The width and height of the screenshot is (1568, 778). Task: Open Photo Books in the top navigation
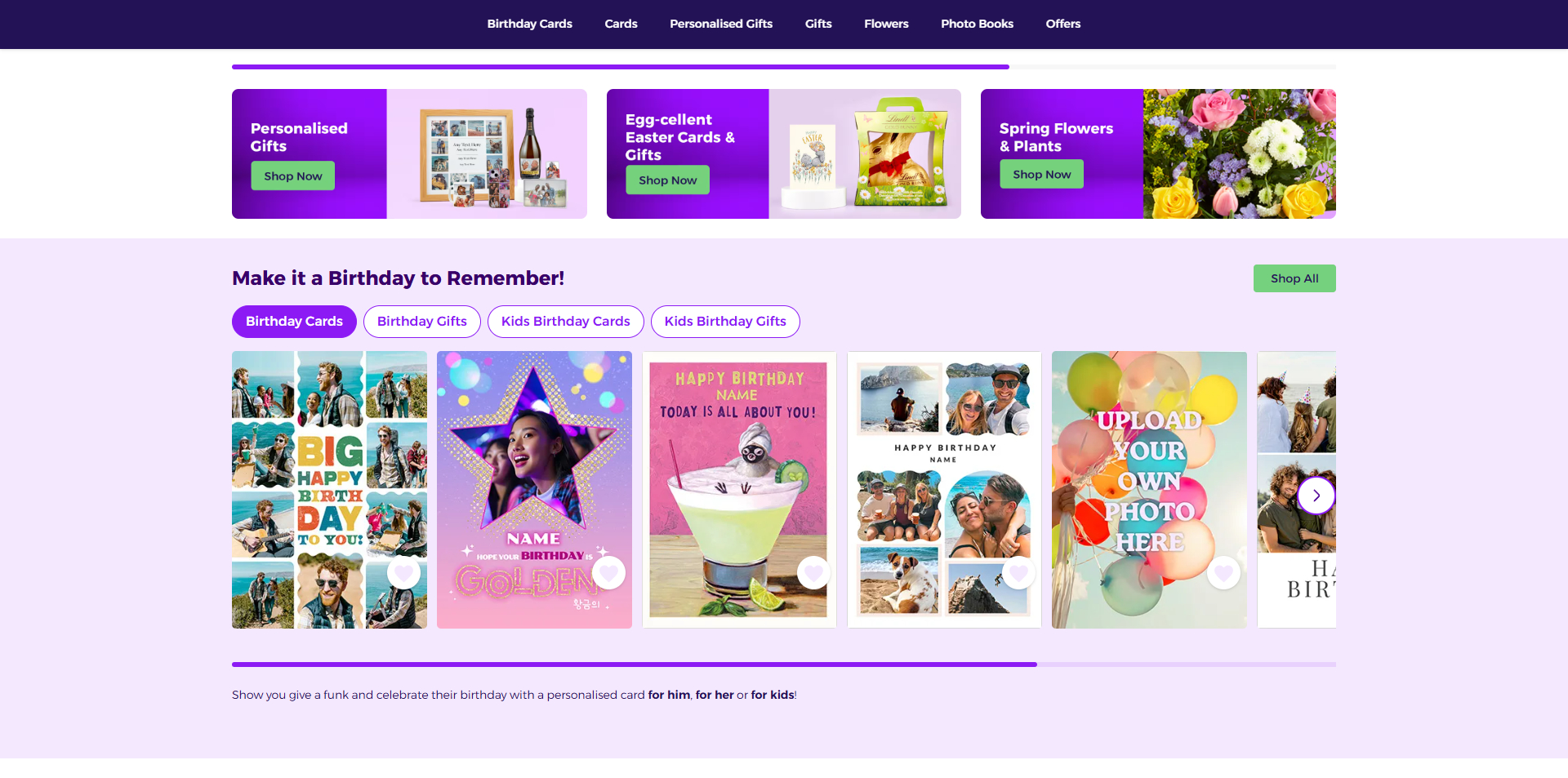[x=977, y=24]
